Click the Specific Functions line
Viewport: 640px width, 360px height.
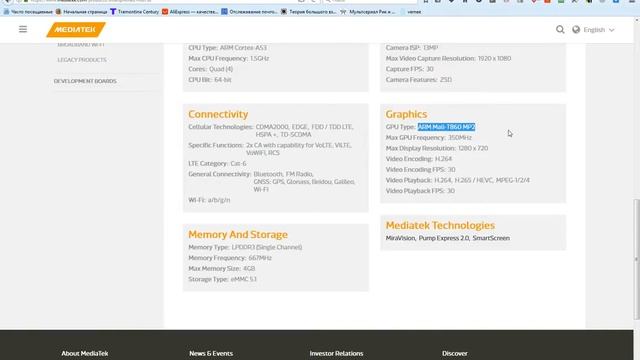pos(270,149)
